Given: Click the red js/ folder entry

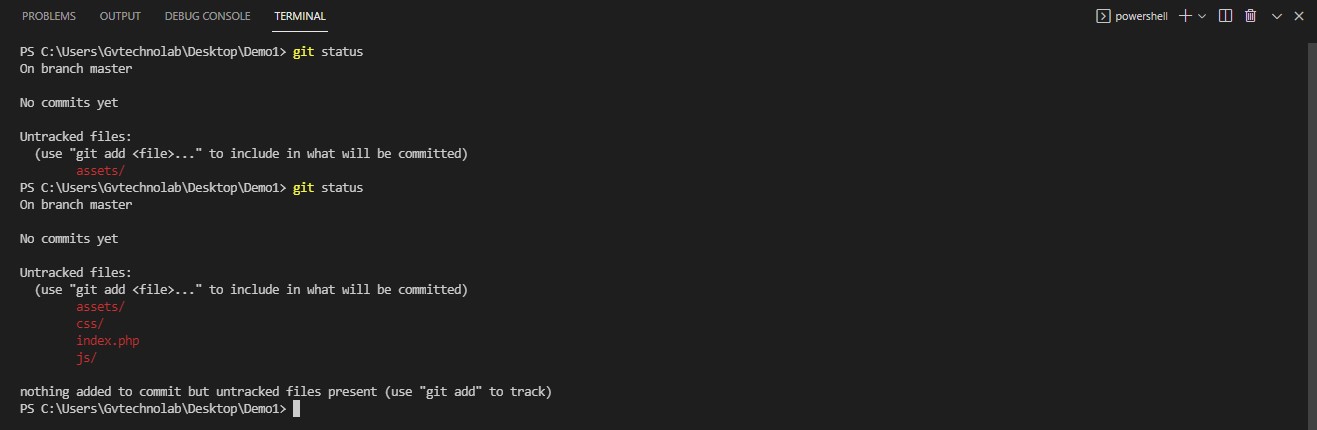Looking at the screenshot, I should 87,358.
